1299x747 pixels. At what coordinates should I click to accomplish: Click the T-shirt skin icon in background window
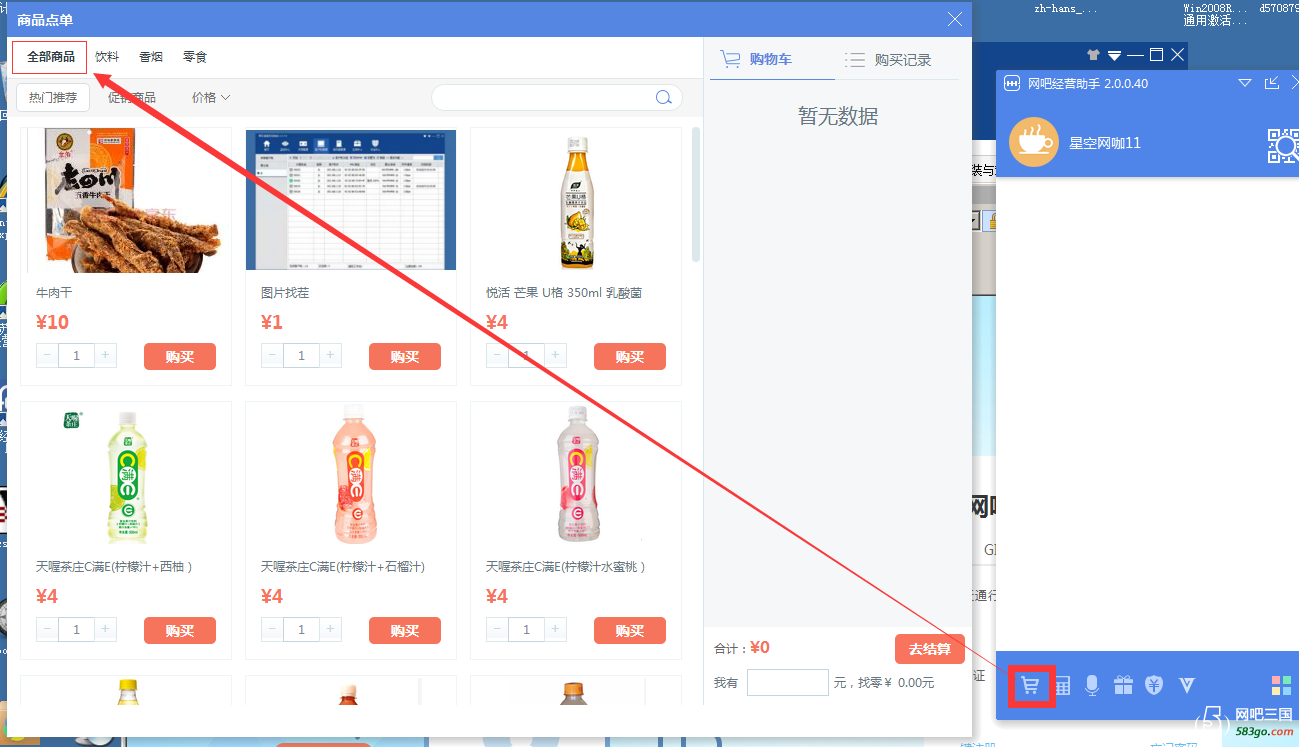coord(1092,55)
